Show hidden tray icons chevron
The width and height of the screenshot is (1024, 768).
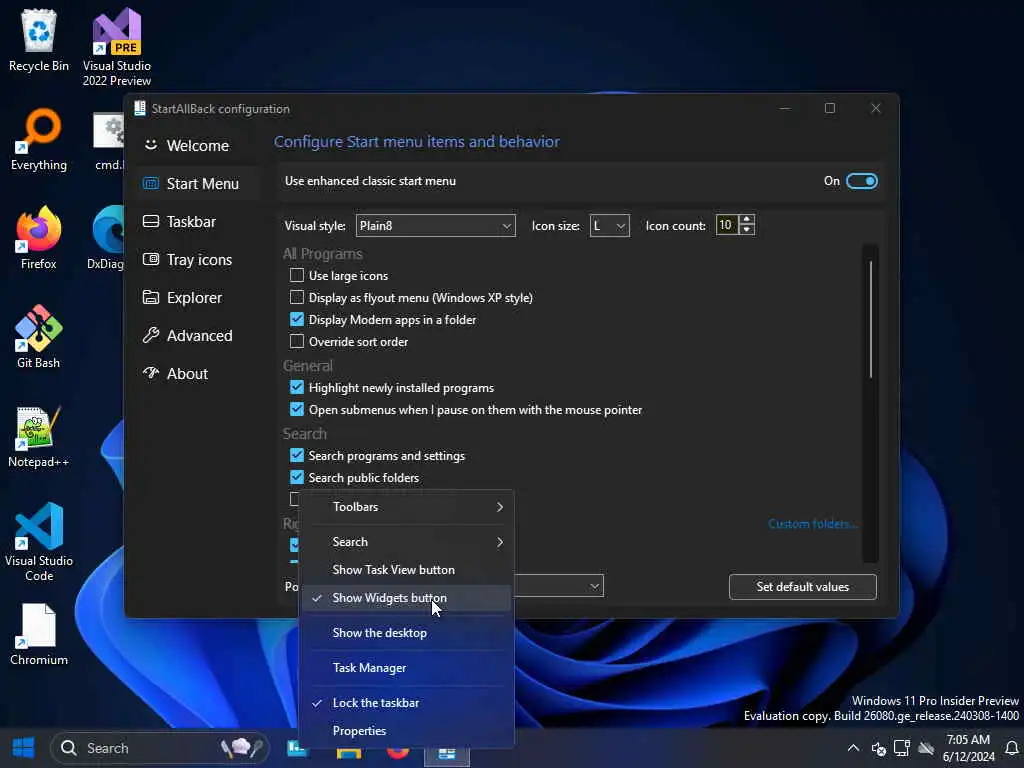tap(853, 748)
